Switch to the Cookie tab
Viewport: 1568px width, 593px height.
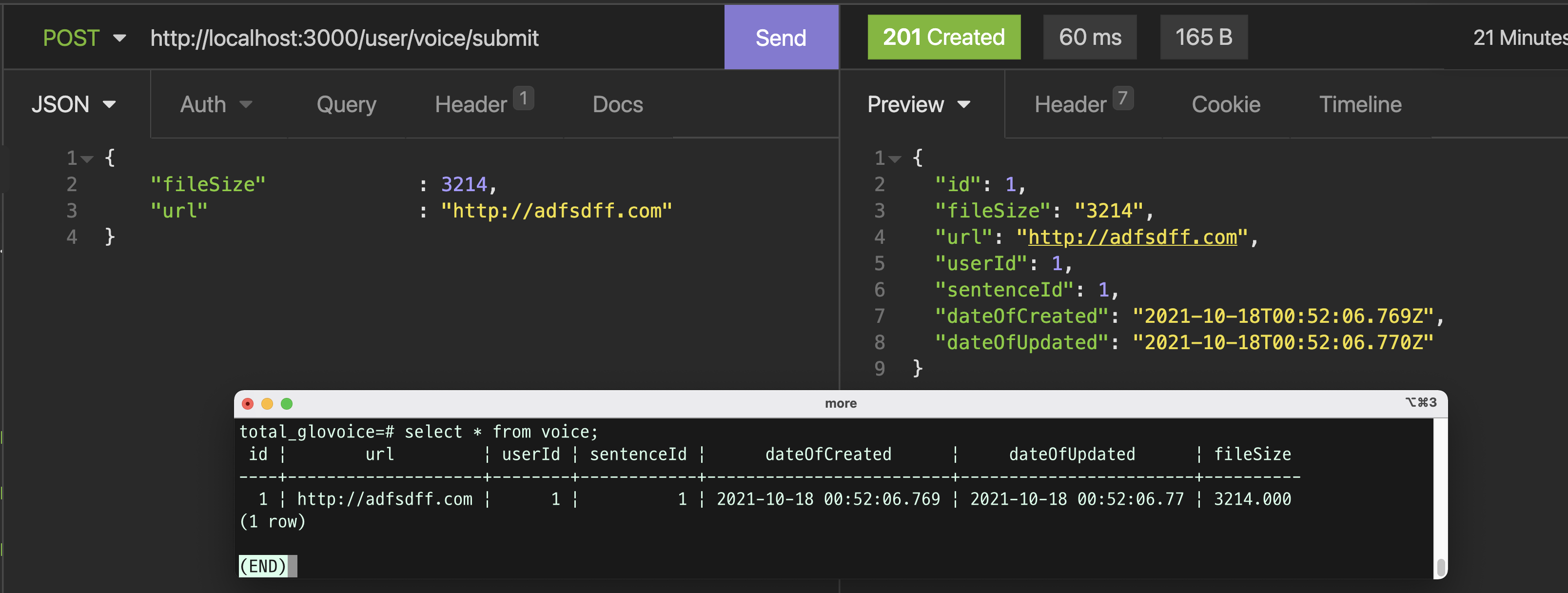pos(1226,104)
